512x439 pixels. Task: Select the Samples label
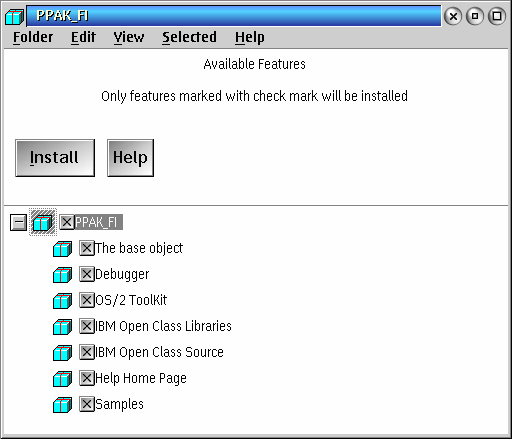pyautogui.click(x=119, y=404)
